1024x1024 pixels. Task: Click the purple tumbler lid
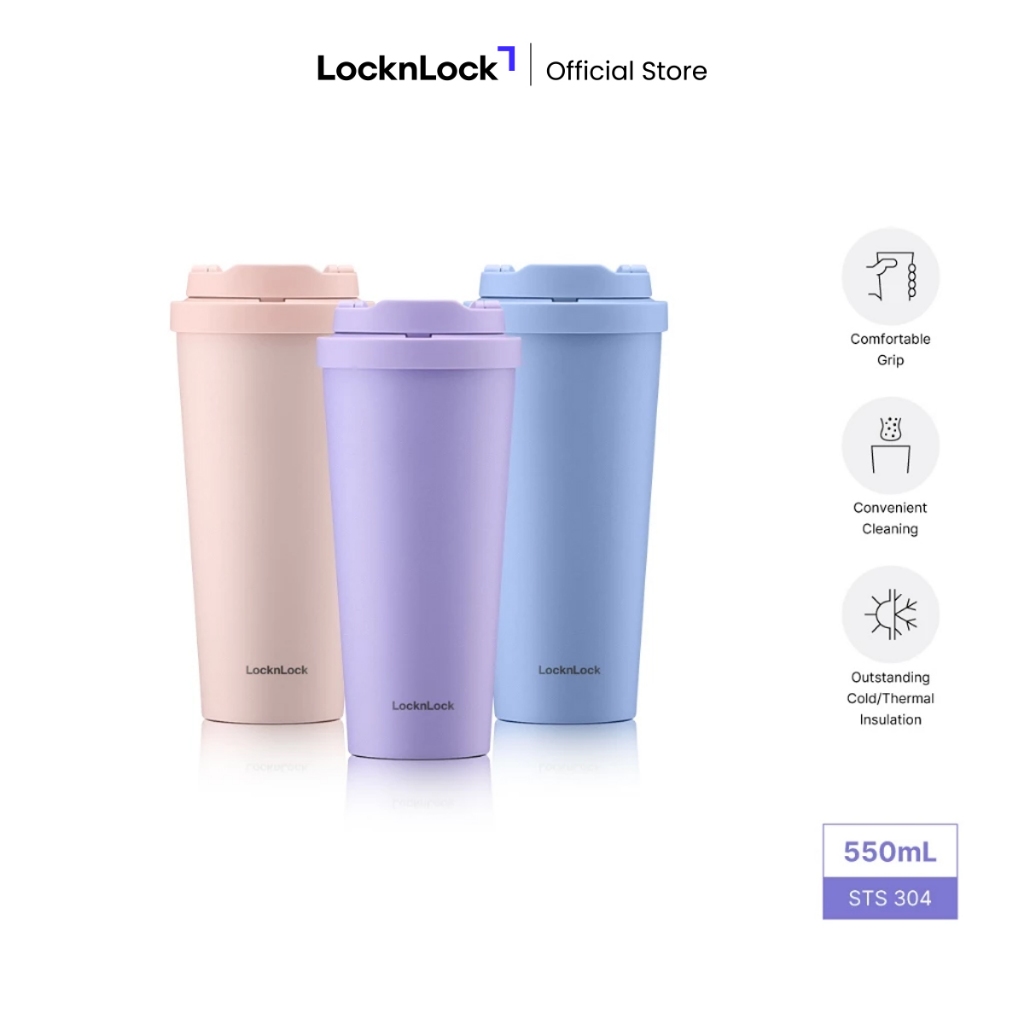click(x=419, y=333)
